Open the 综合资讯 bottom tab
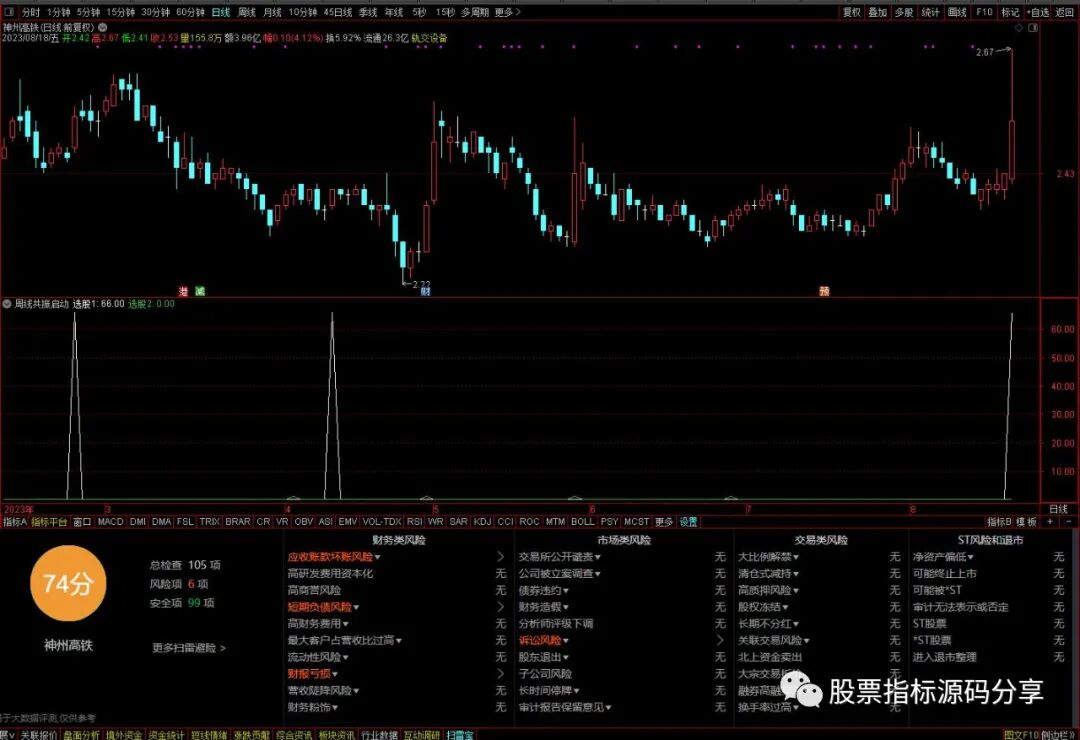The image size is (1080, 740). pos(294,735)
